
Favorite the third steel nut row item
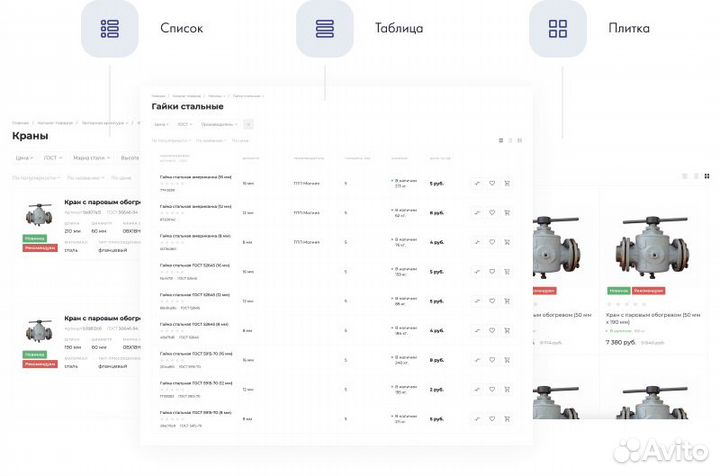[x=492, y=241]
